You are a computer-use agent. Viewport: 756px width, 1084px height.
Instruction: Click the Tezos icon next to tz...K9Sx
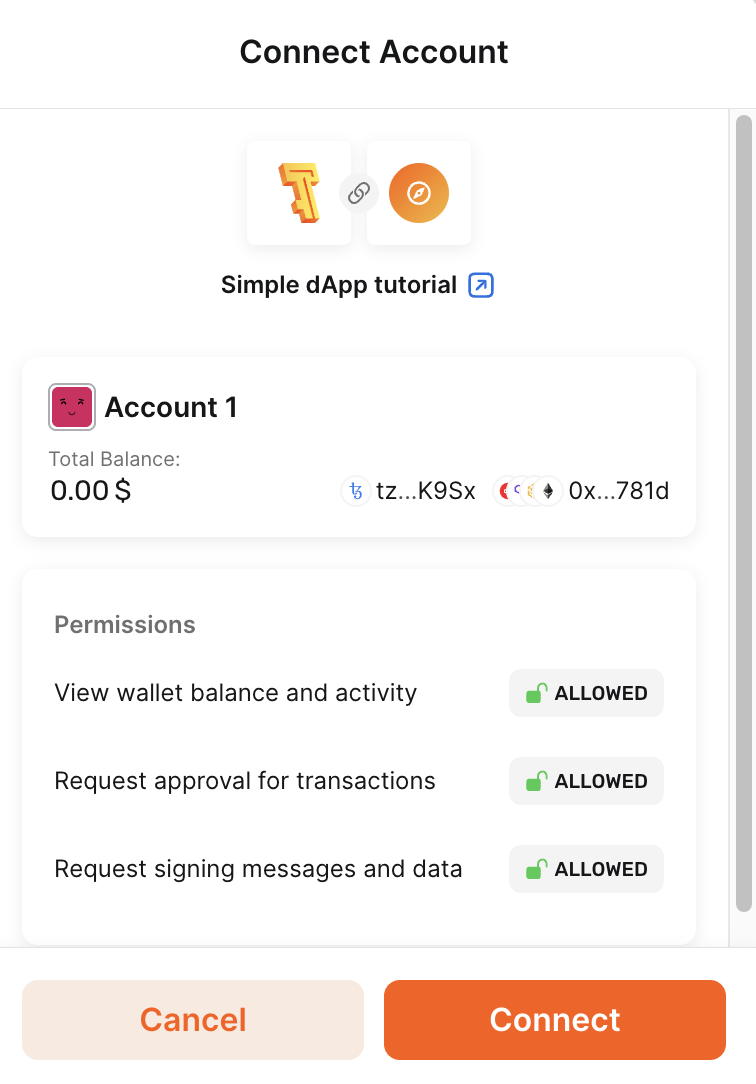tap(356, 491)
